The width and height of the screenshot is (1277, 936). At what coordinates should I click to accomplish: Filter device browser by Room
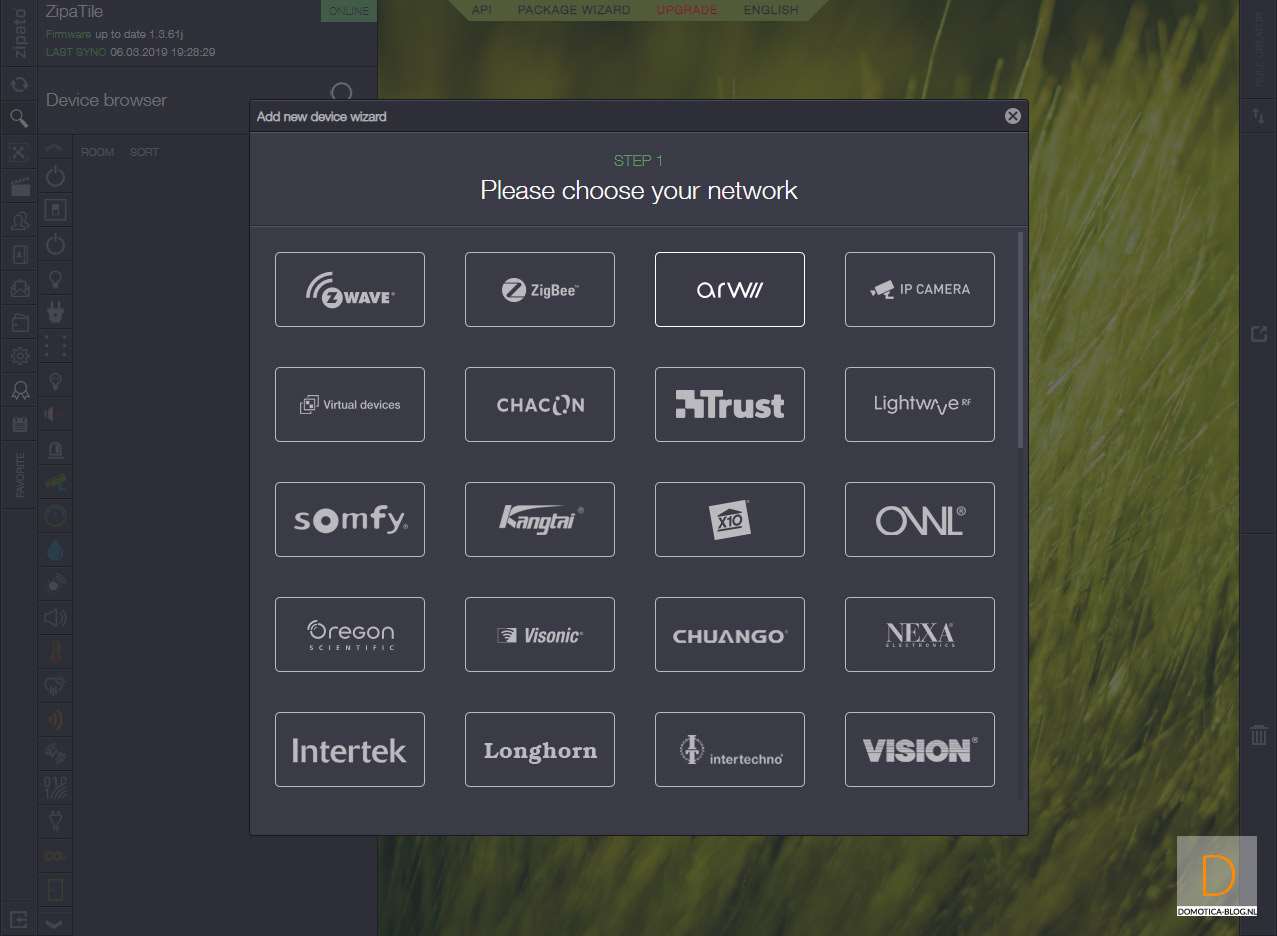tap(98, 152)
